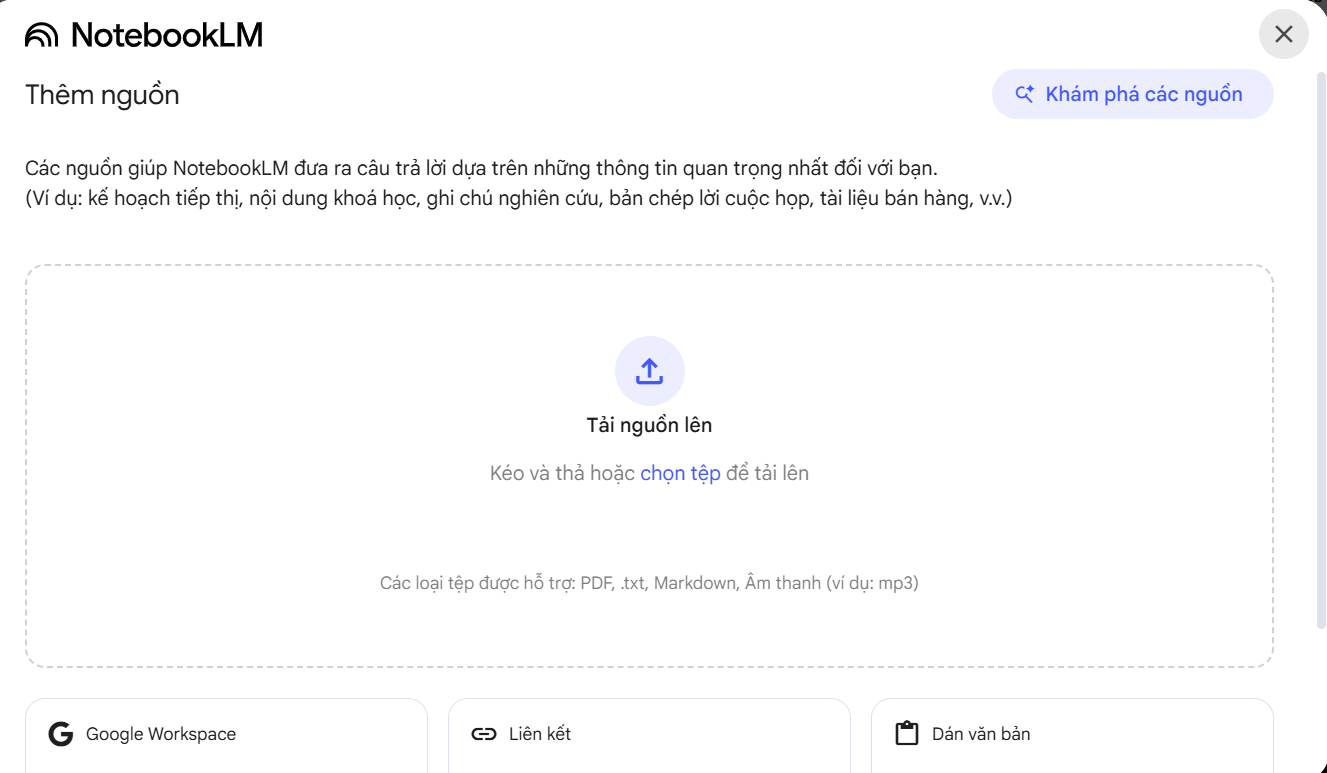Viewport: 1327px width, 773px height.
Task: Select the Google Workspace source label
Action: 161,734
